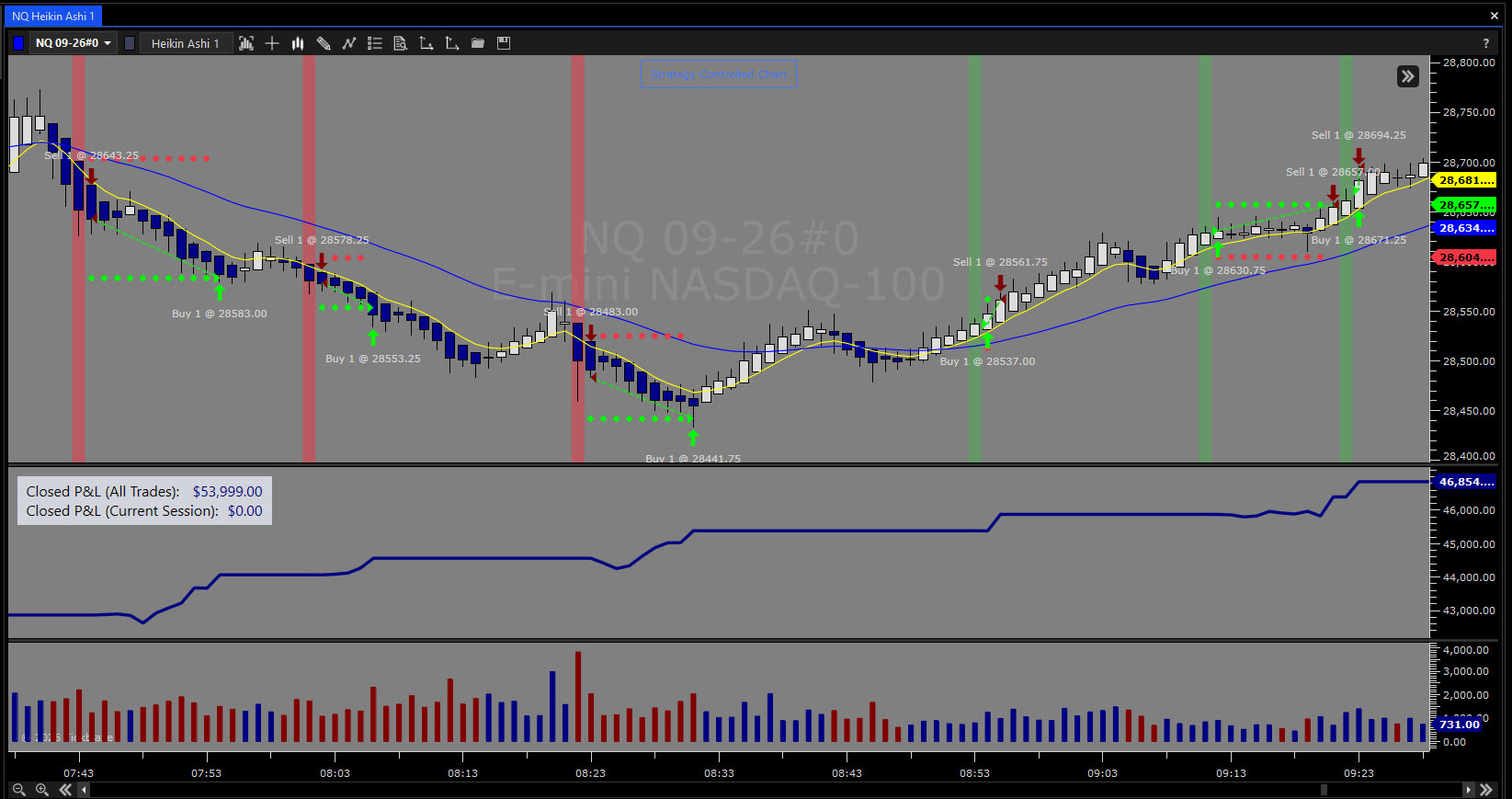Open the NQ 09-26#0 instrument dropdown
The image size is (1512, 799).
click(74, 43)
